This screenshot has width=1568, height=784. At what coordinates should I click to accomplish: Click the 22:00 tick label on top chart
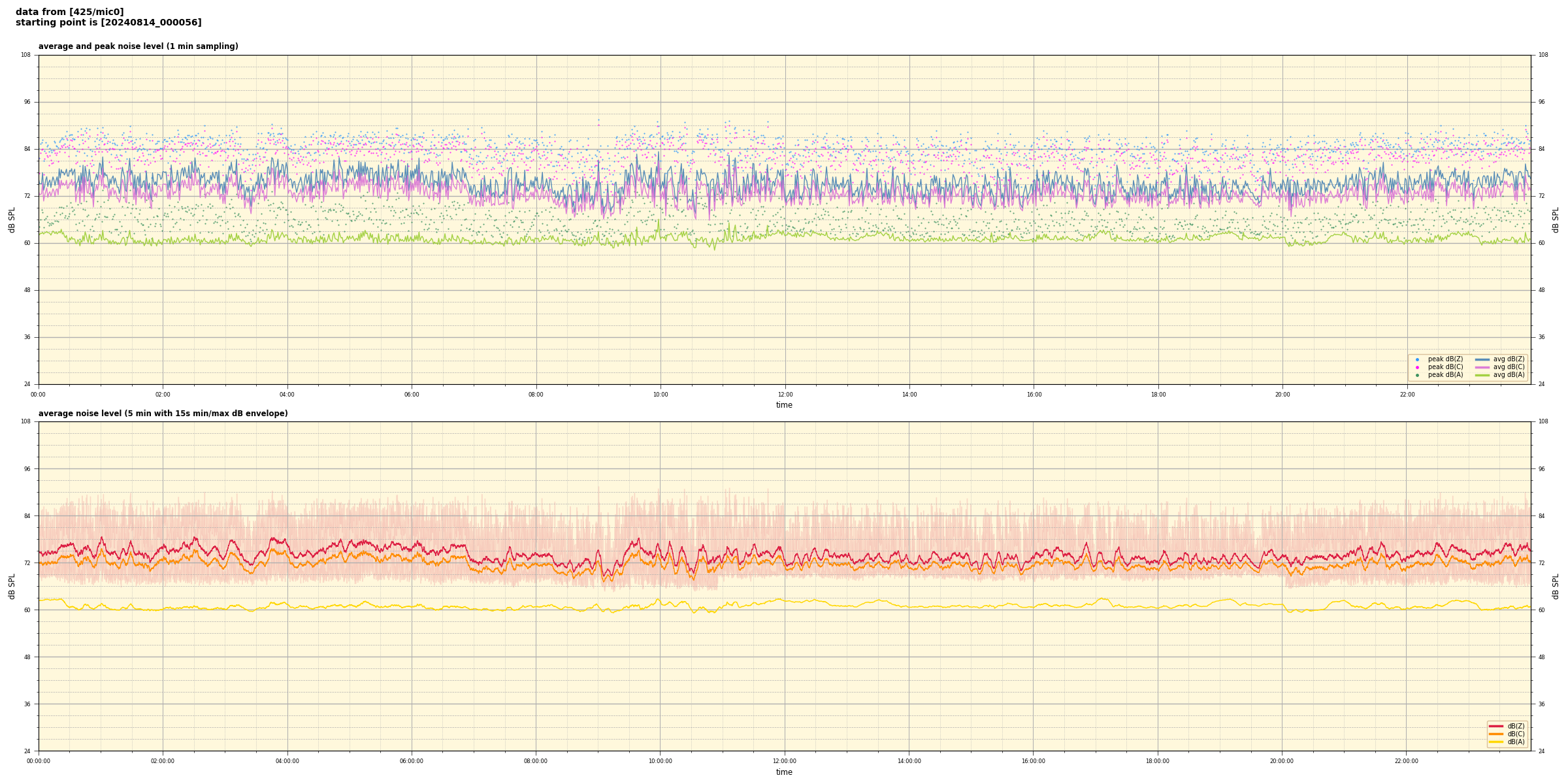[x=1407, y=395]
